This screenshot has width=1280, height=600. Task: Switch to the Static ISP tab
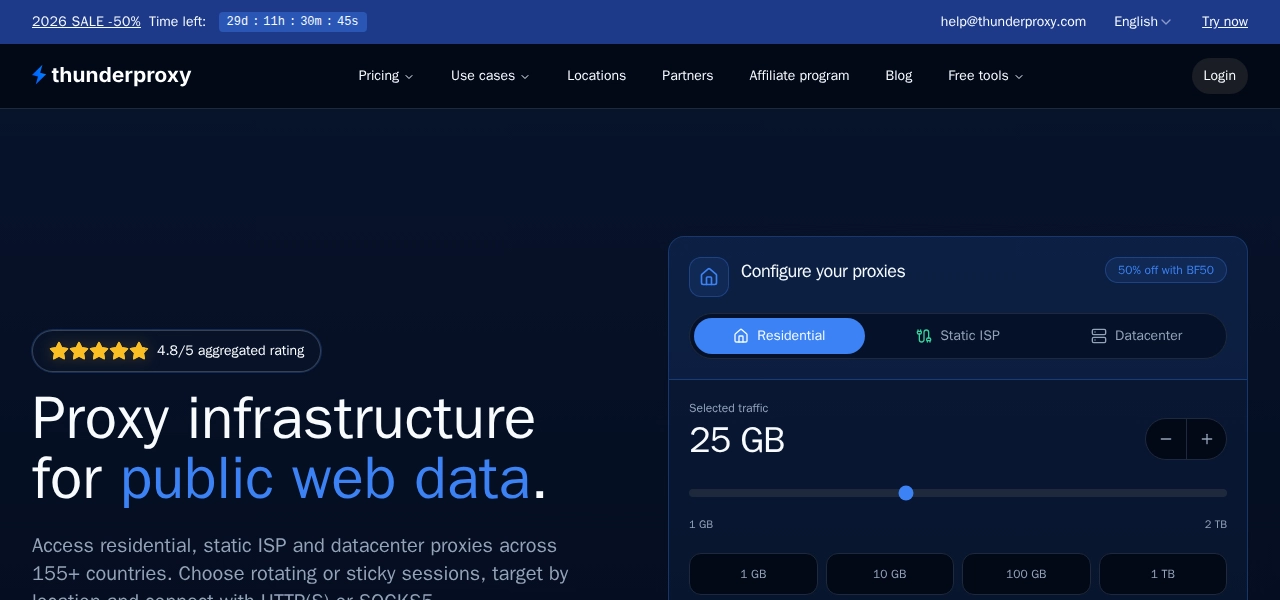958,336
